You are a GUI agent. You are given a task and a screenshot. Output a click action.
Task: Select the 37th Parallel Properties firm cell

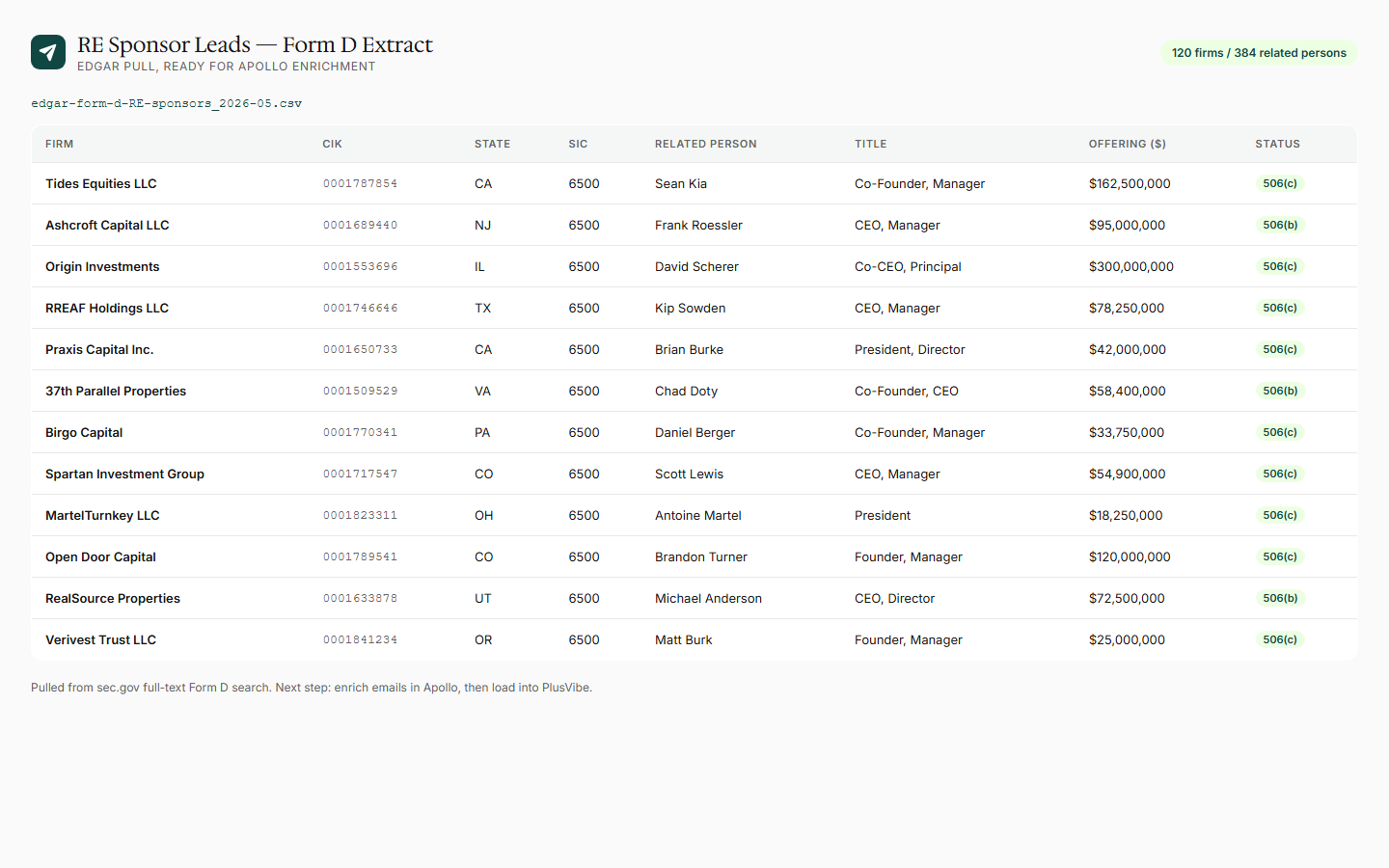(x=116, y=391)
